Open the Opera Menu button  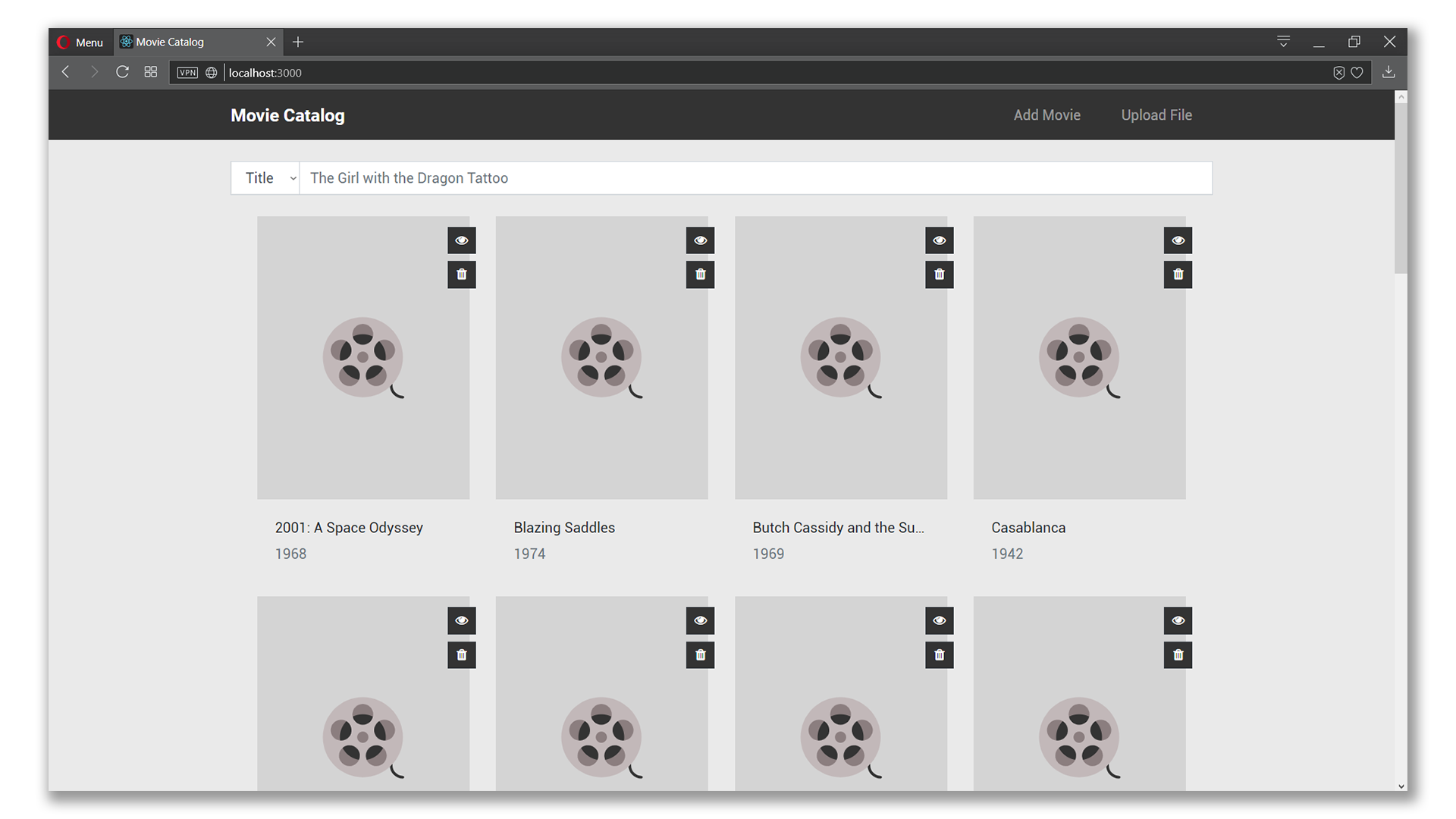click(x=80, y=42)
